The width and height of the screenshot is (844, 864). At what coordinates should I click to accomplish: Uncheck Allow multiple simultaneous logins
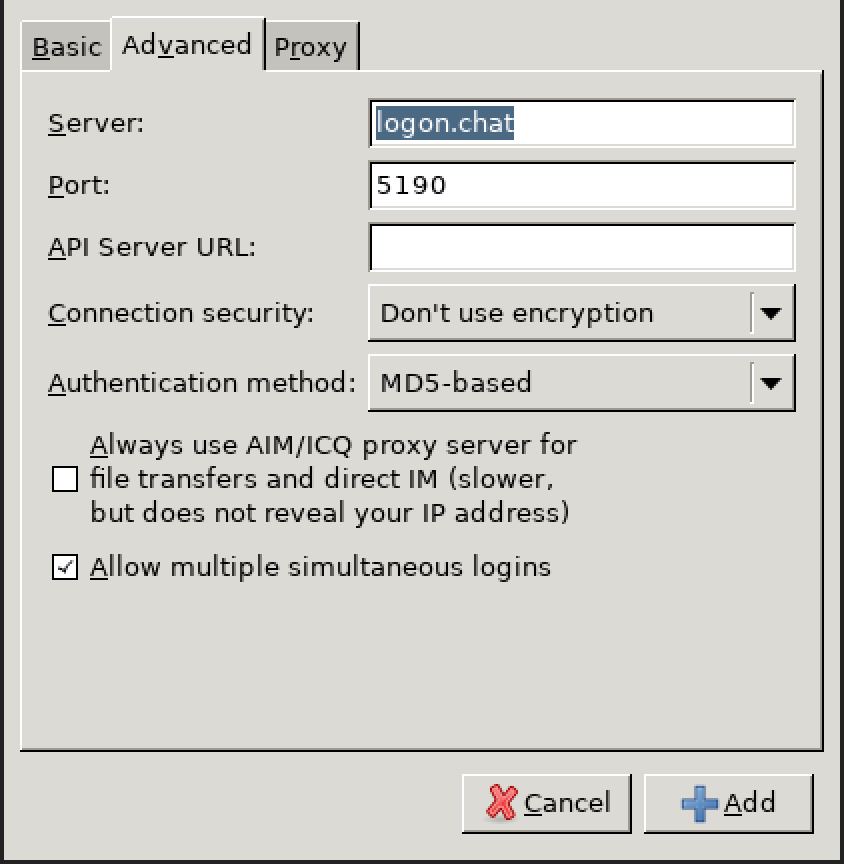coord(65,567)
